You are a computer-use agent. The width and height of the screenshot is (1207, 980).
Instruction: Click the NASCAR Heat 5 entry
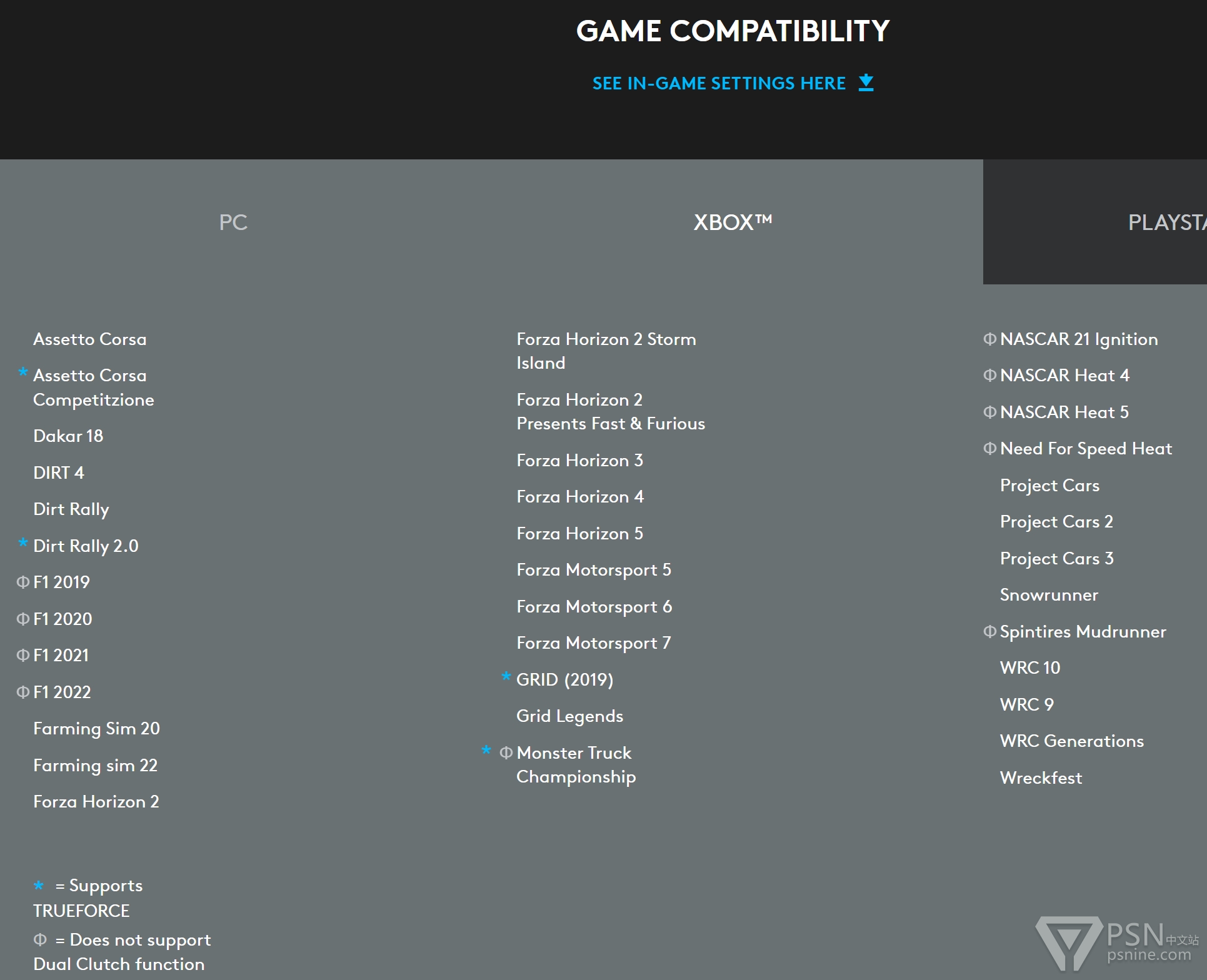tap(1064, 412)
